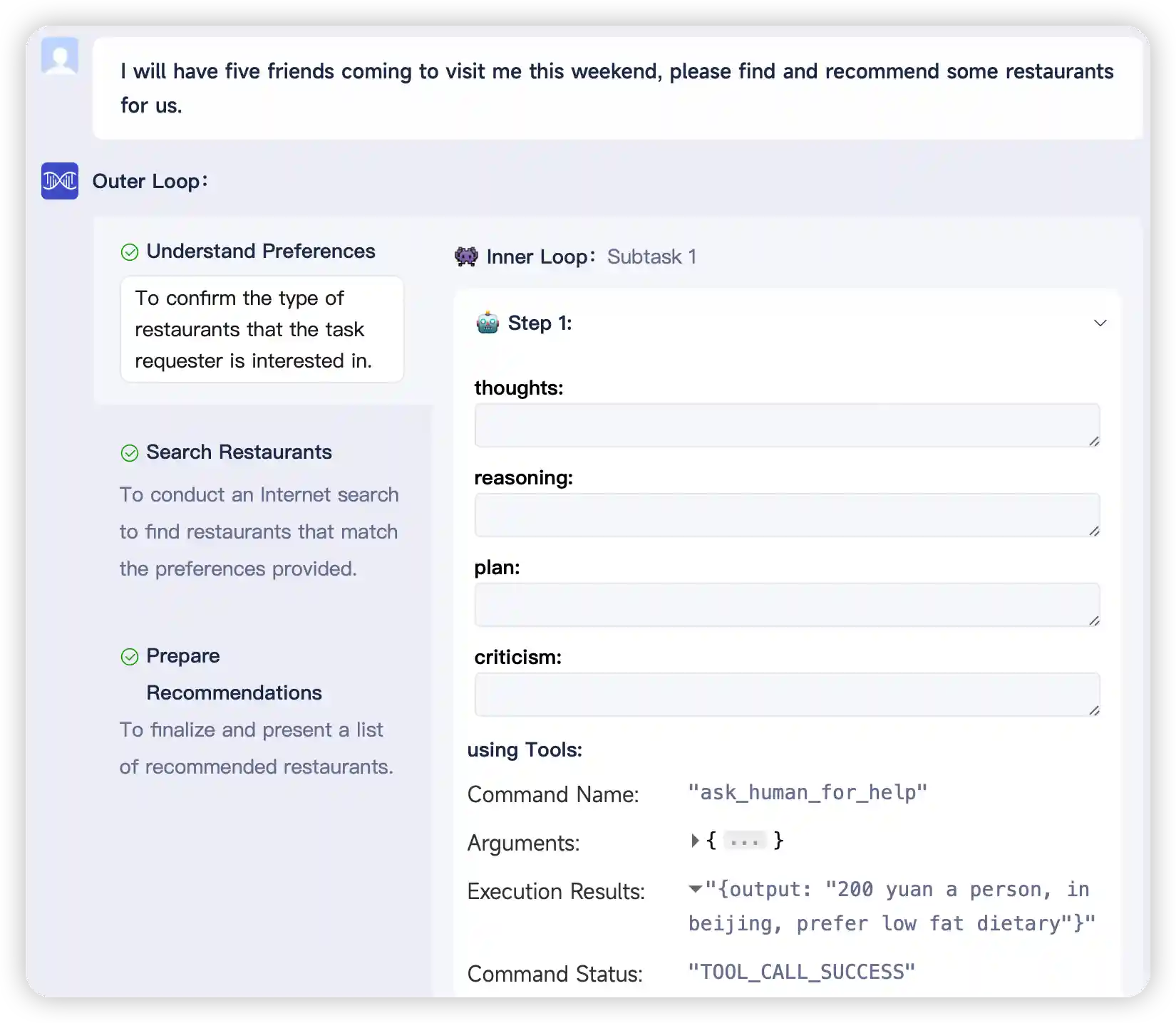Click the checkmark beside Prepare Recommendations
The width and height of the screenshot is (1176, 1023).
tap(130, 657)
